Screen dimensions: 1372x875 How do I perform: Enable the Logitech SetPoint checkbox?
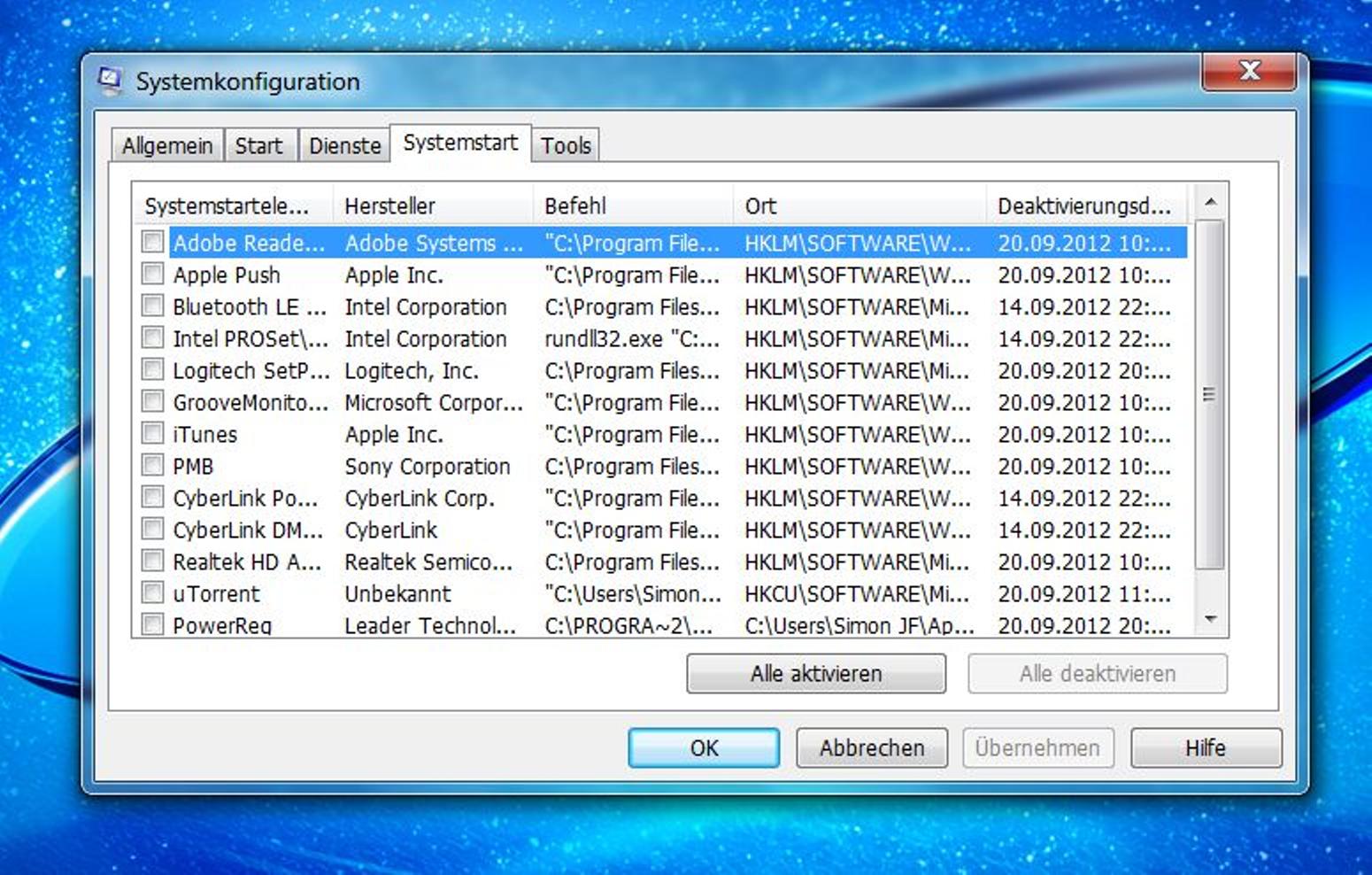[x=153, y=369]
